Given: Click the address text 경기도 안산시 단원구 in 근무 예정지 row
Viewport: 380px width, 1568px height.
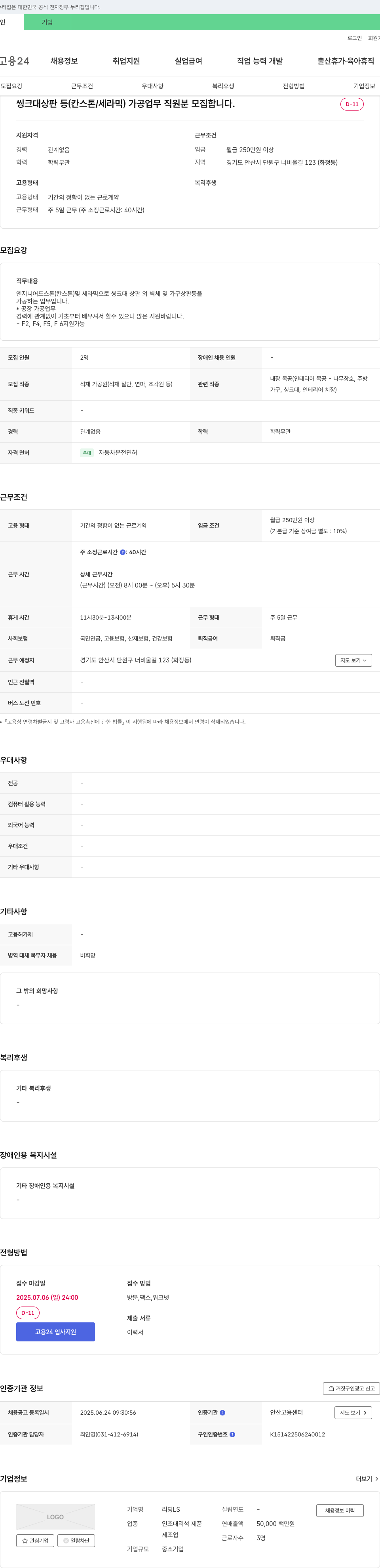Looking at the screenshot, I should pyautogui.click(x=136, y=660).
